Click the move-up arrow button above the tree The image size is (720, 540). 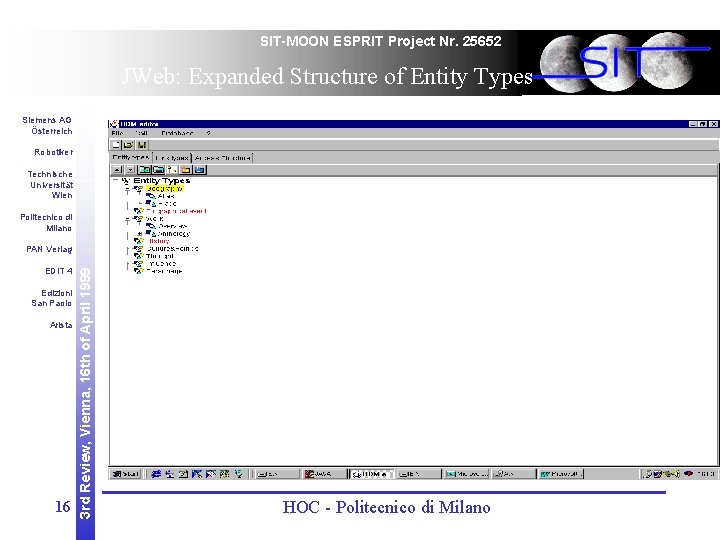[117, 170]
